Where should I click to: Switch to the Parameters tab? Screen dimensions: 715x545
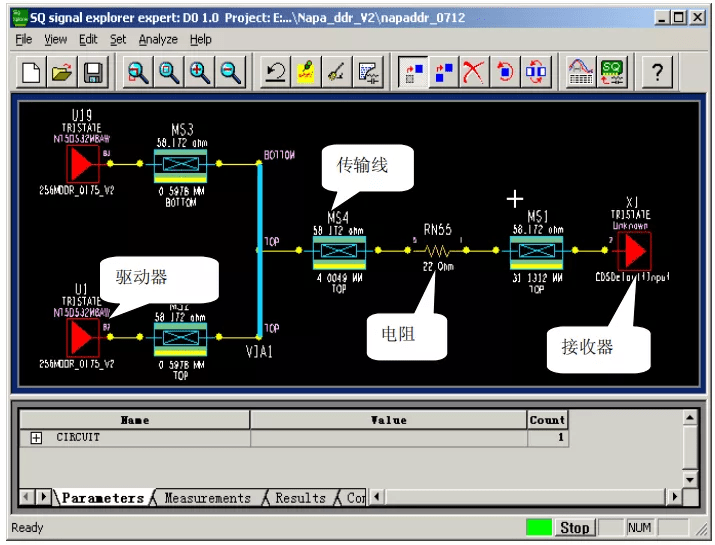pos(103,498)
